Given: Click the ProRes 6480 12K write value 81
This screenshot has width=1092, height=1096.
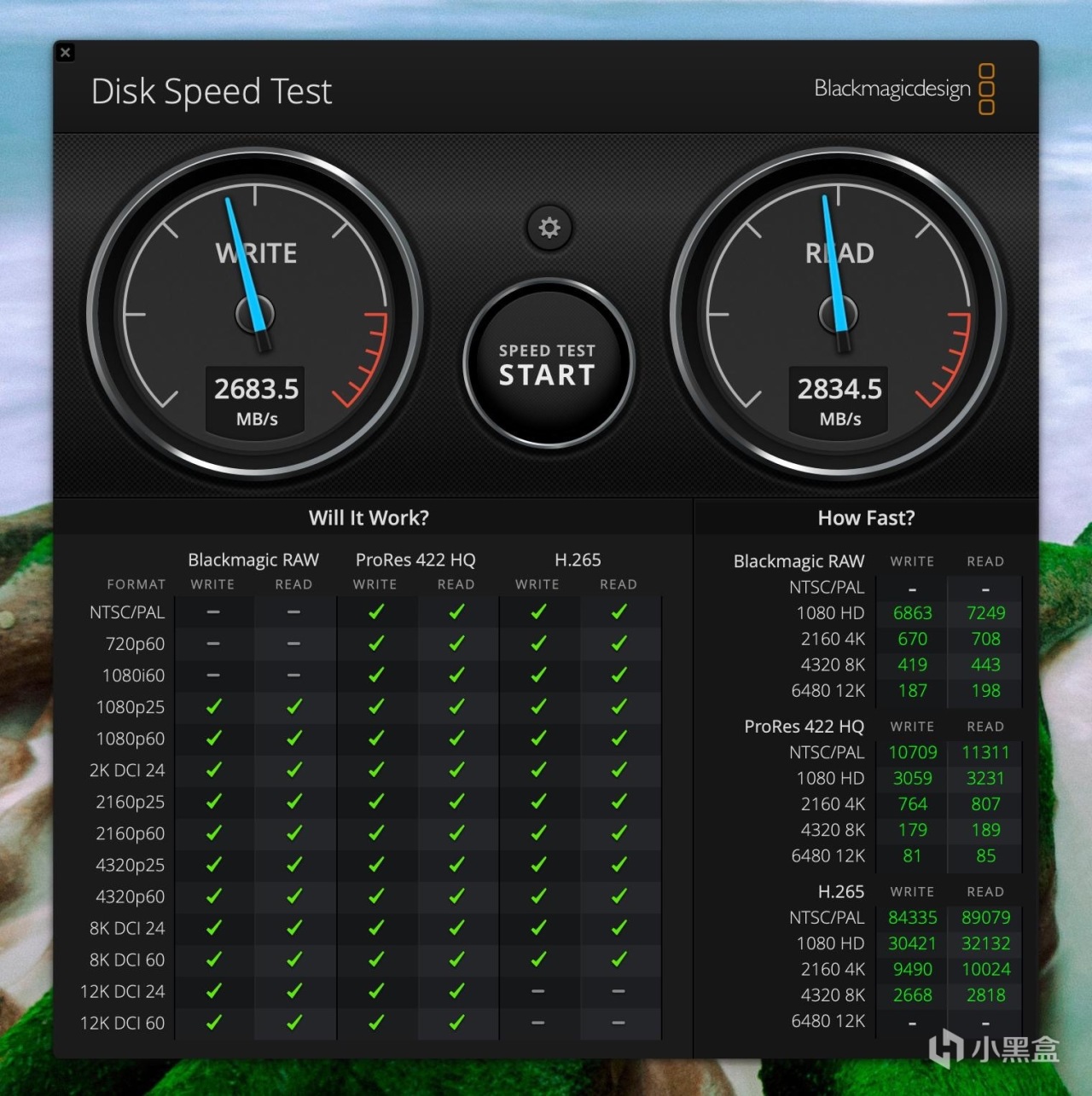Looking at the screenshot, I should coord(912,855).
